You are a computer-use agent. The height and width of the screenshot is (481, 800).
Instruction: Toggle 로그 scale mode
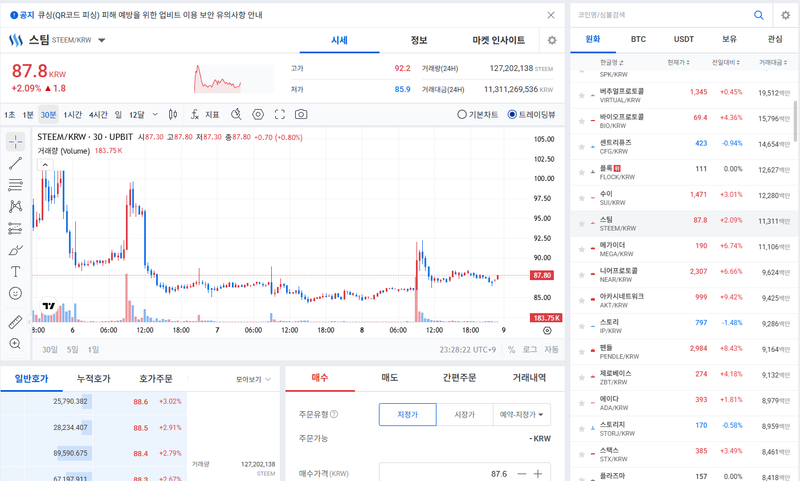530,349
